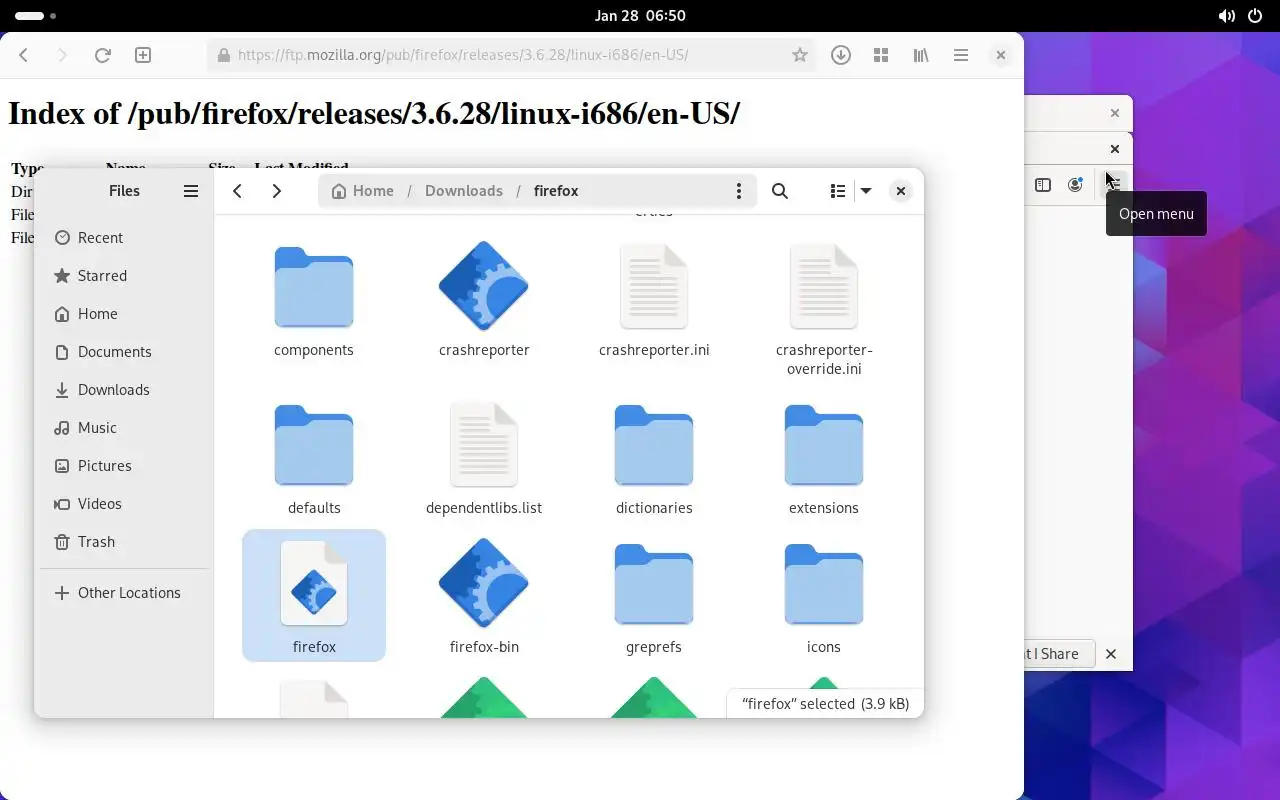Bookmark page with the star icon
Screen dimensions: 1280x800
point(799,56)
